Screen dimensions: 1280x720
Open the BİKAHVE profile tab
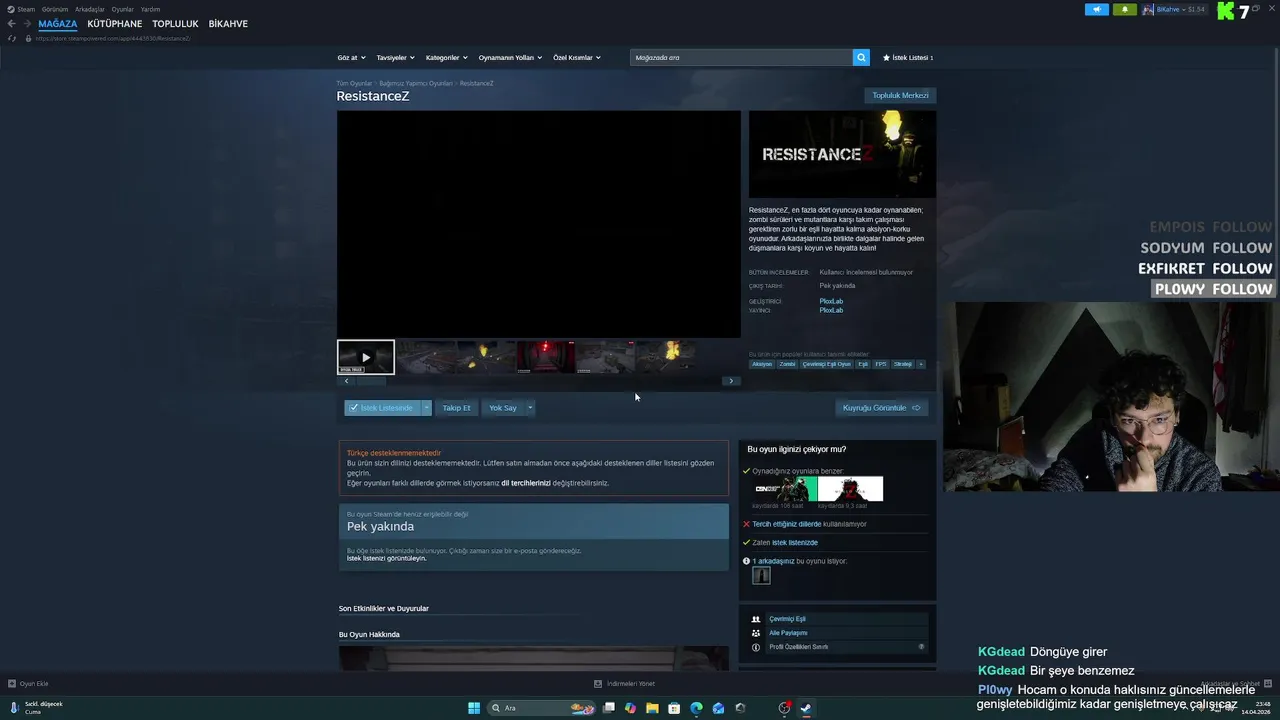[x=228, y=24]
